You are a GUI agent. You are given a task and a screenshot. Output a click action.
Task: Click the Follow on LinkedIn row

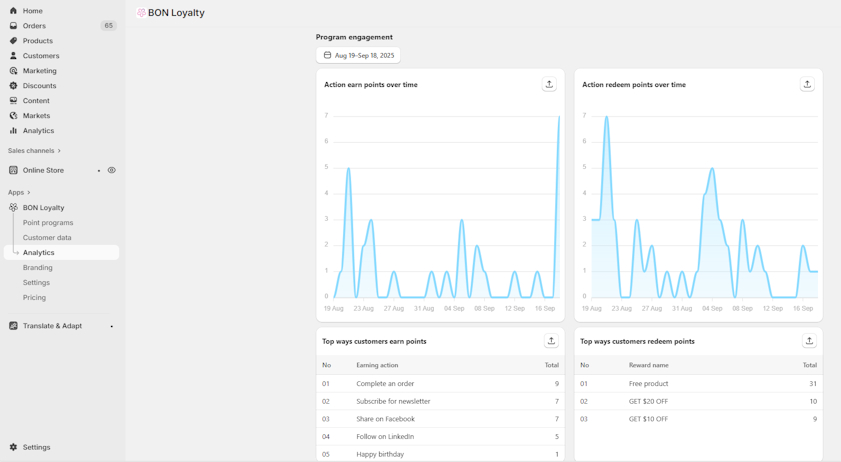coord(440,437)
